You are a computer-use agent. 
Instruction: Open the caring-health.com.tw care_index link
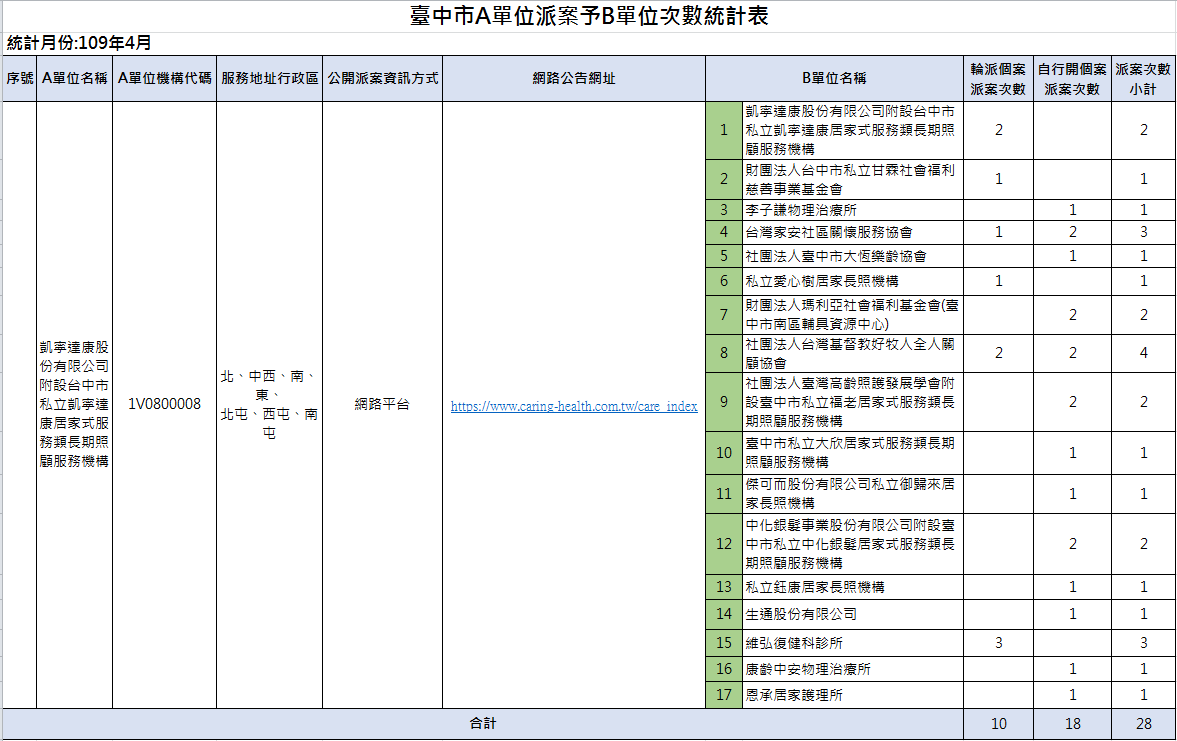tap(573, 406)
